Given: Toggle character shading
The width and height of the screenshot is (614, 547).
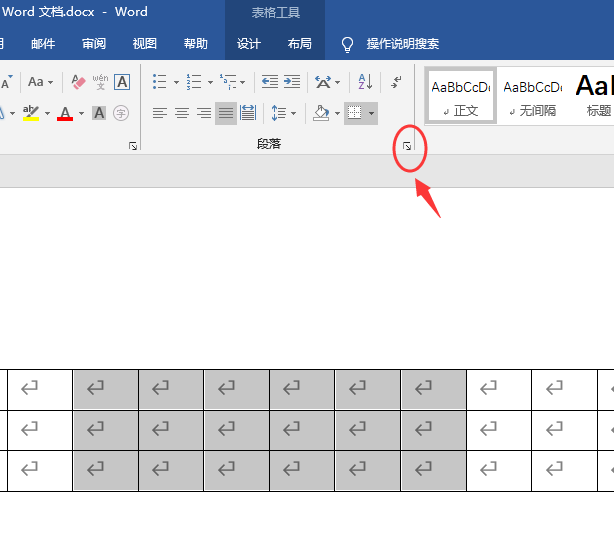Looking at the screenshot, I should [x=99, y=113].
